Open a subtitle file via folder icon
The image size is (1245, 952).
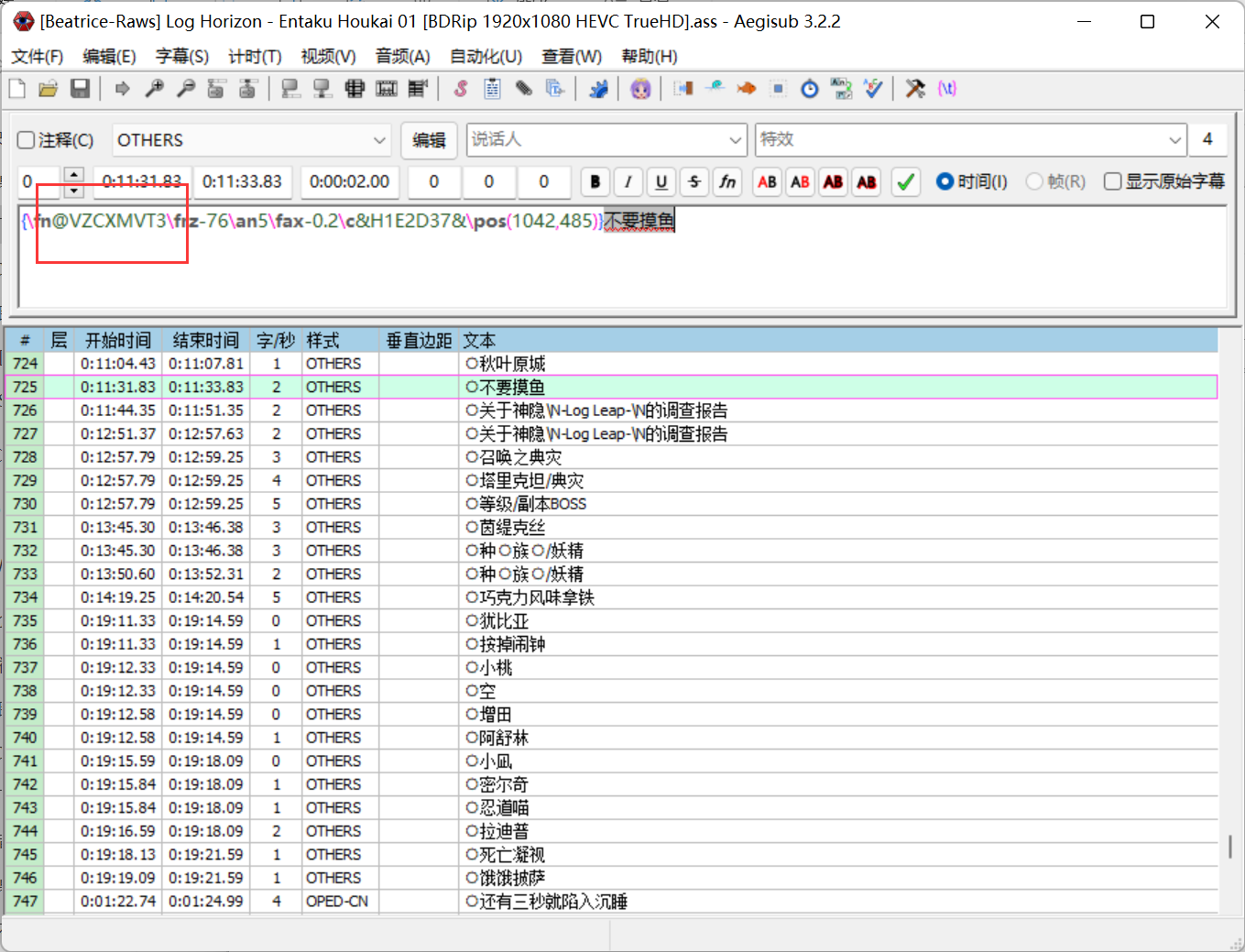[49, 89]
